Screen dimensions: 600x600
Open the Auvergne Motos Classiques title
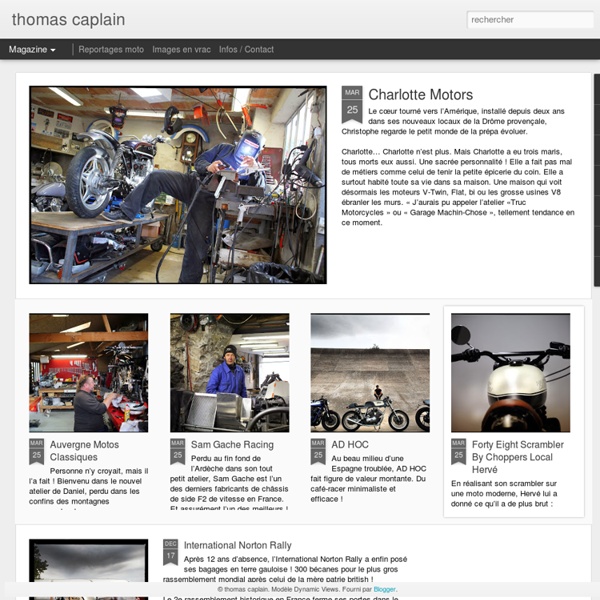84,451
